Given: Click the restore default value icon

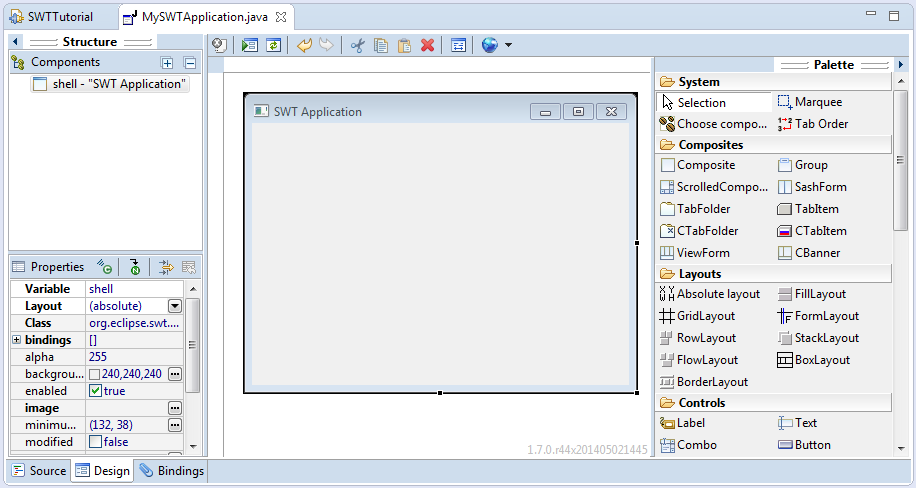Looking at the screenshot, I should [x=189, y=267].
